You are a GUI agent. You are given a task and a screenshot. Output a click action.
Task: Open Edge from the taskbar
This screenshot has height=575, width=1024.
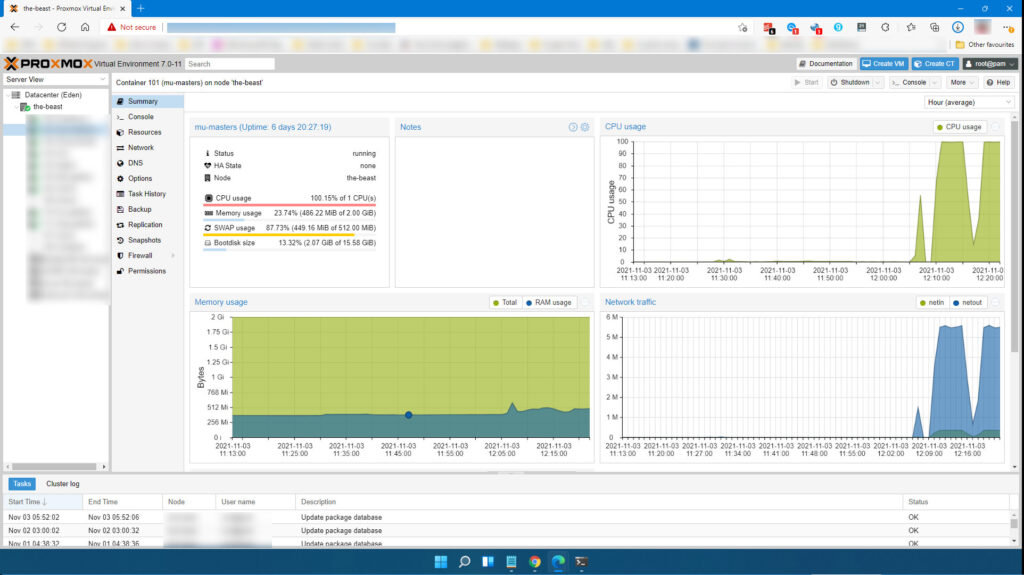pos(558,562)
